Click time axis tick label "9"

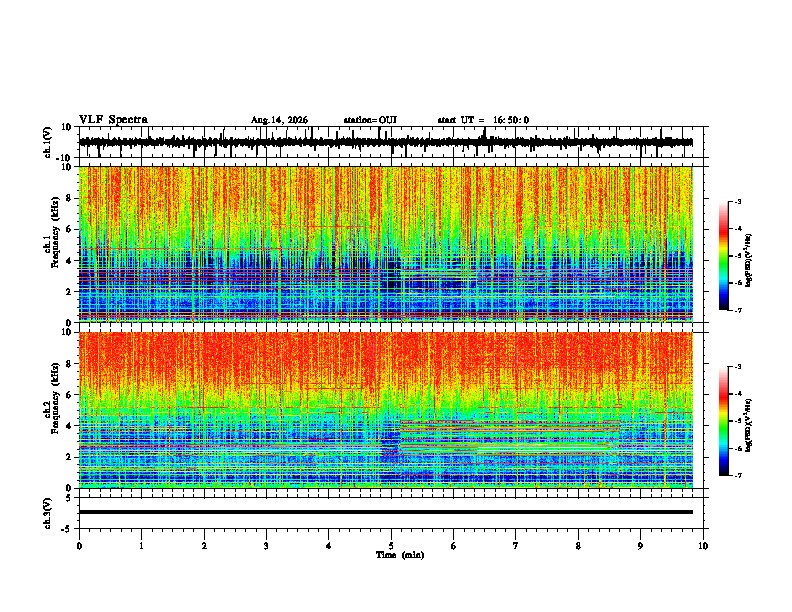640,546
